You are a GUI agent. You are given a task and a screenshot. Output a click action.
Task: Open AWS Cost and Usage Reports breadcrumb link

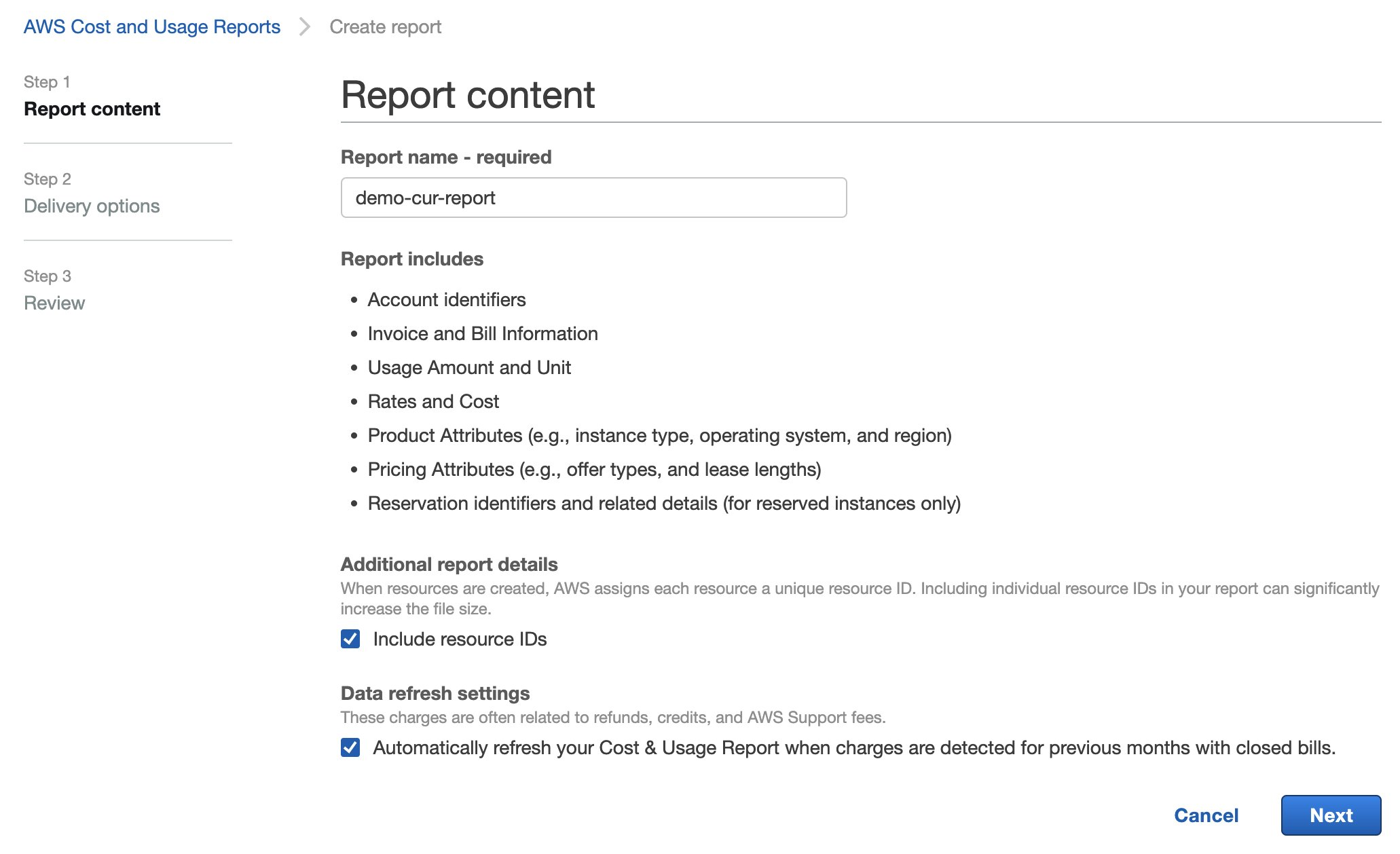tap(151, 26)
